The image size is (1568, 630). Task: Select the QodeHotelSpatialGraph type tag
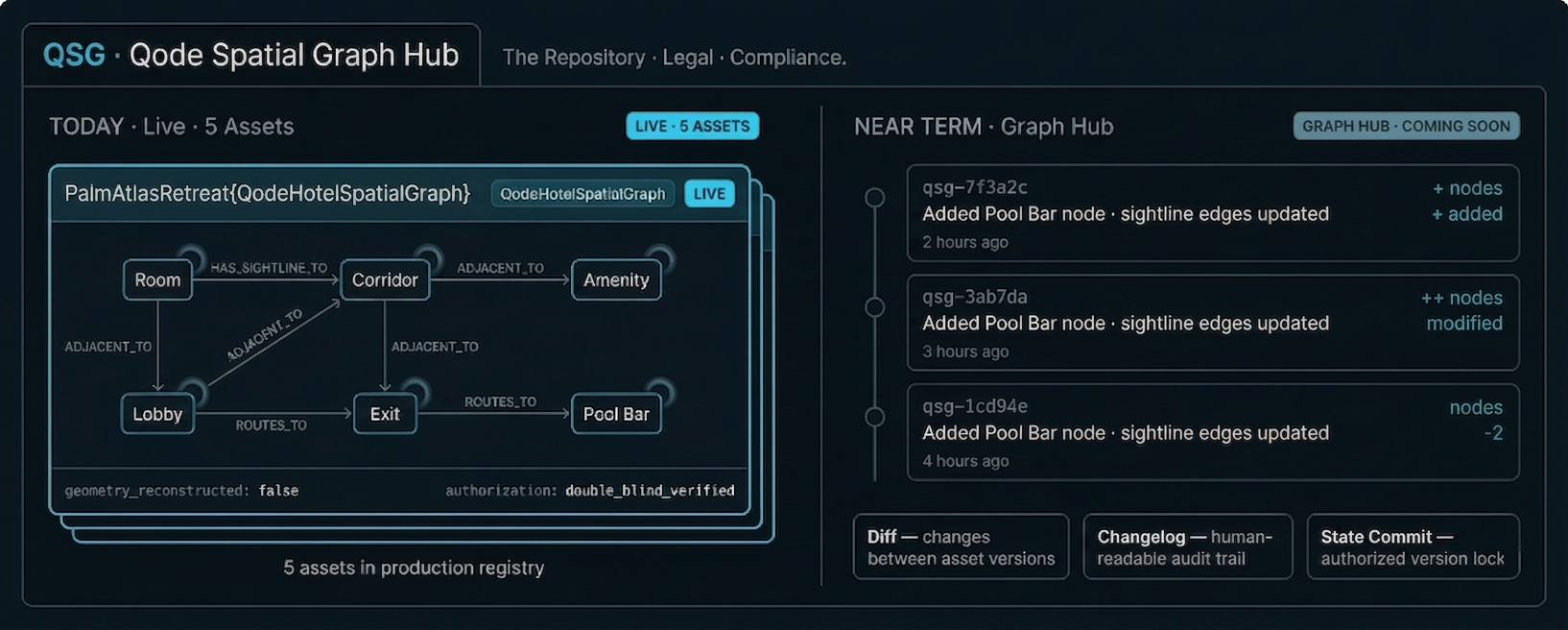[x=582, y=194]
